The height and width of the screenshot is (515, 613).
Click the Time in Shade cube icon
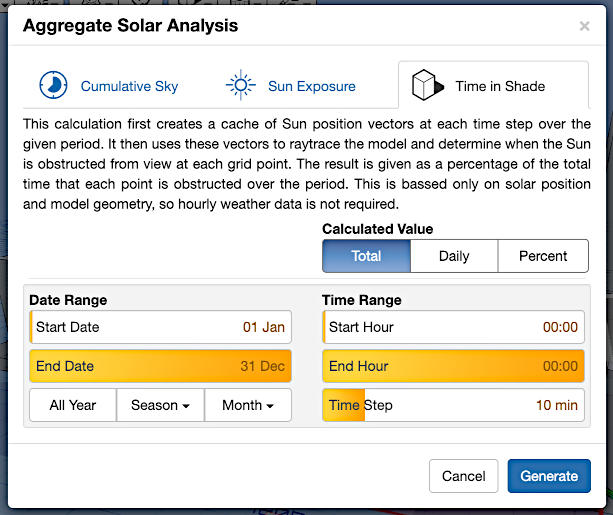pyautogui.click(x=427, y=85)
